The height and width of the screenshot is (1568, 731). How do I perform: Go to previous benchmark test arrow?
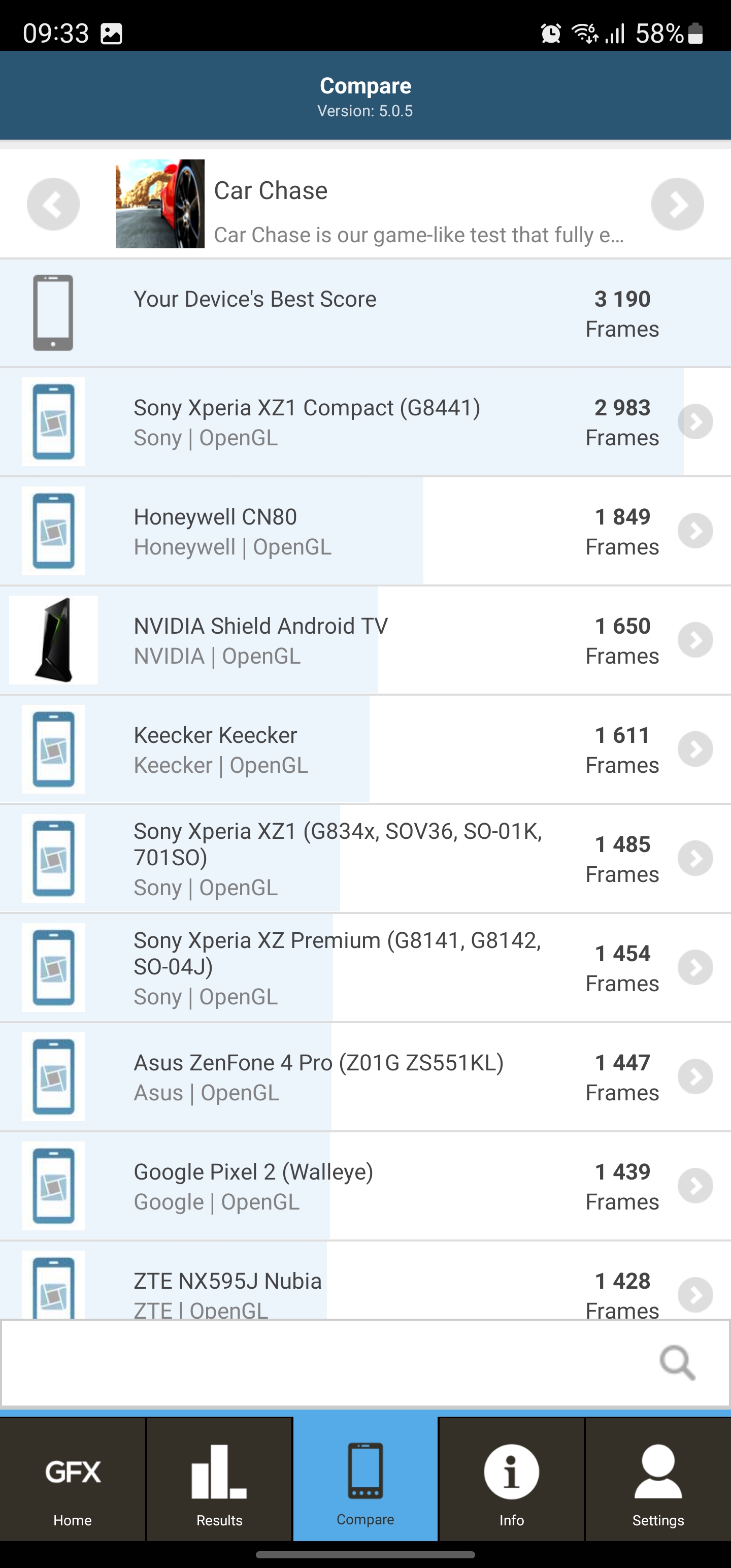click(53, 204)
